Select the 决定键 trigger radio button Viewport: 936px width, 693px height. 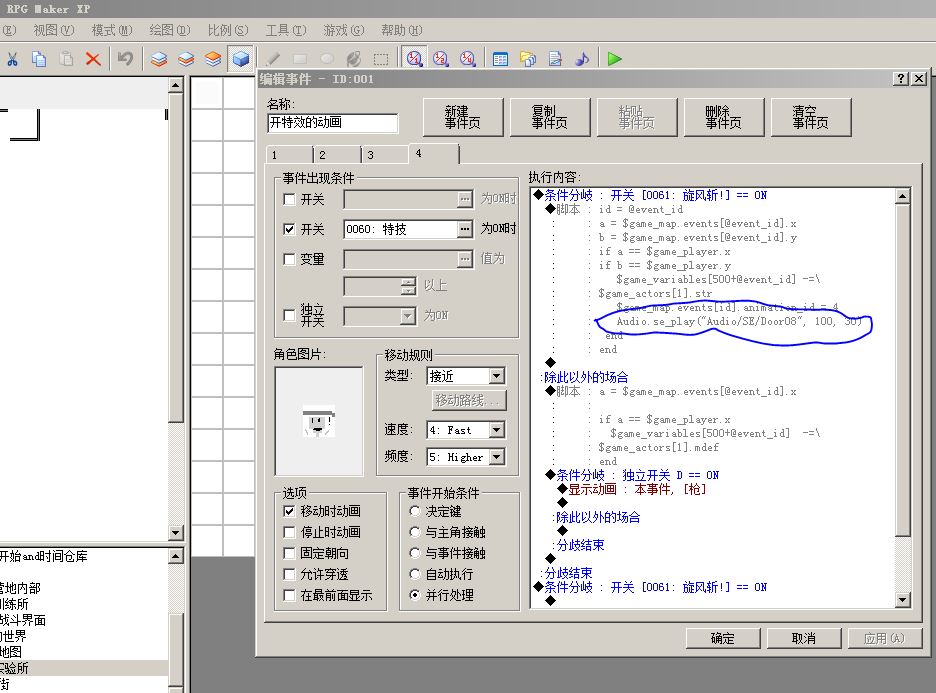(x=415, y=511)
